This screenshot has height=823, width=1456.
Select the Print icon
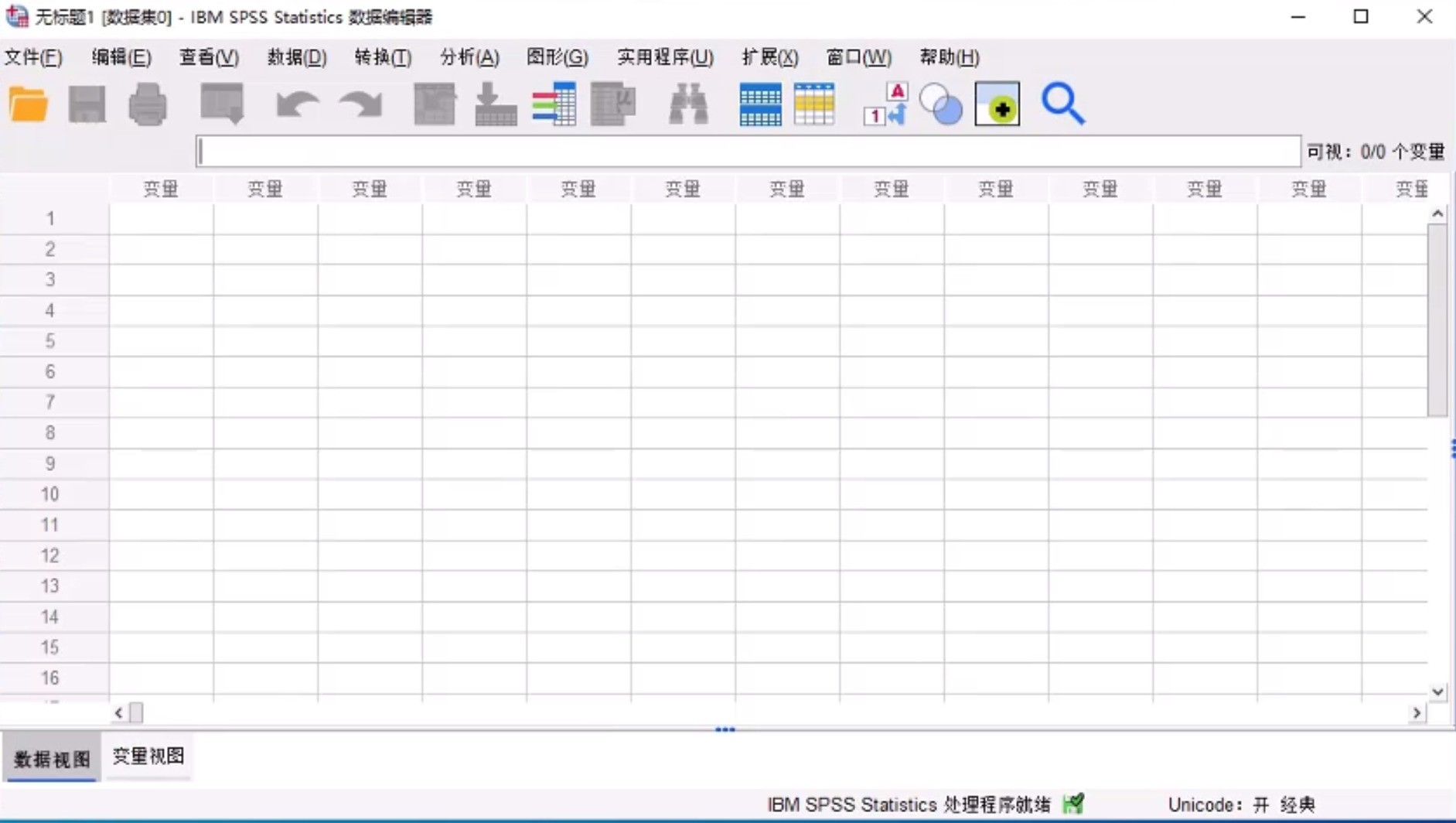(147, 104)
